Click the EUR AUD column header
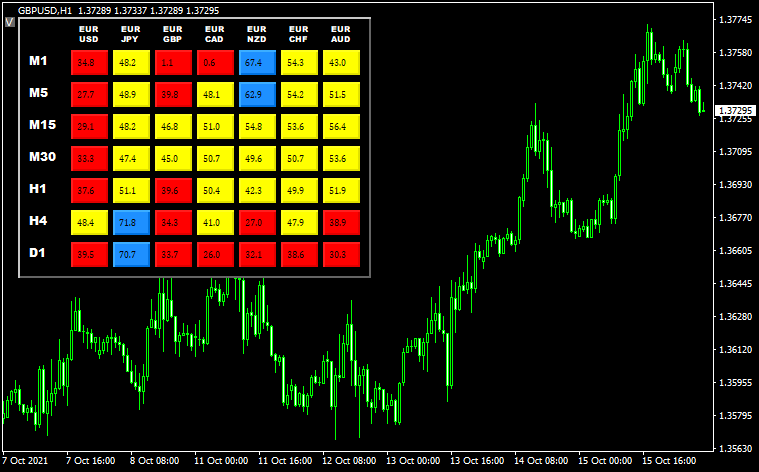759x472 pixels. 339,34
